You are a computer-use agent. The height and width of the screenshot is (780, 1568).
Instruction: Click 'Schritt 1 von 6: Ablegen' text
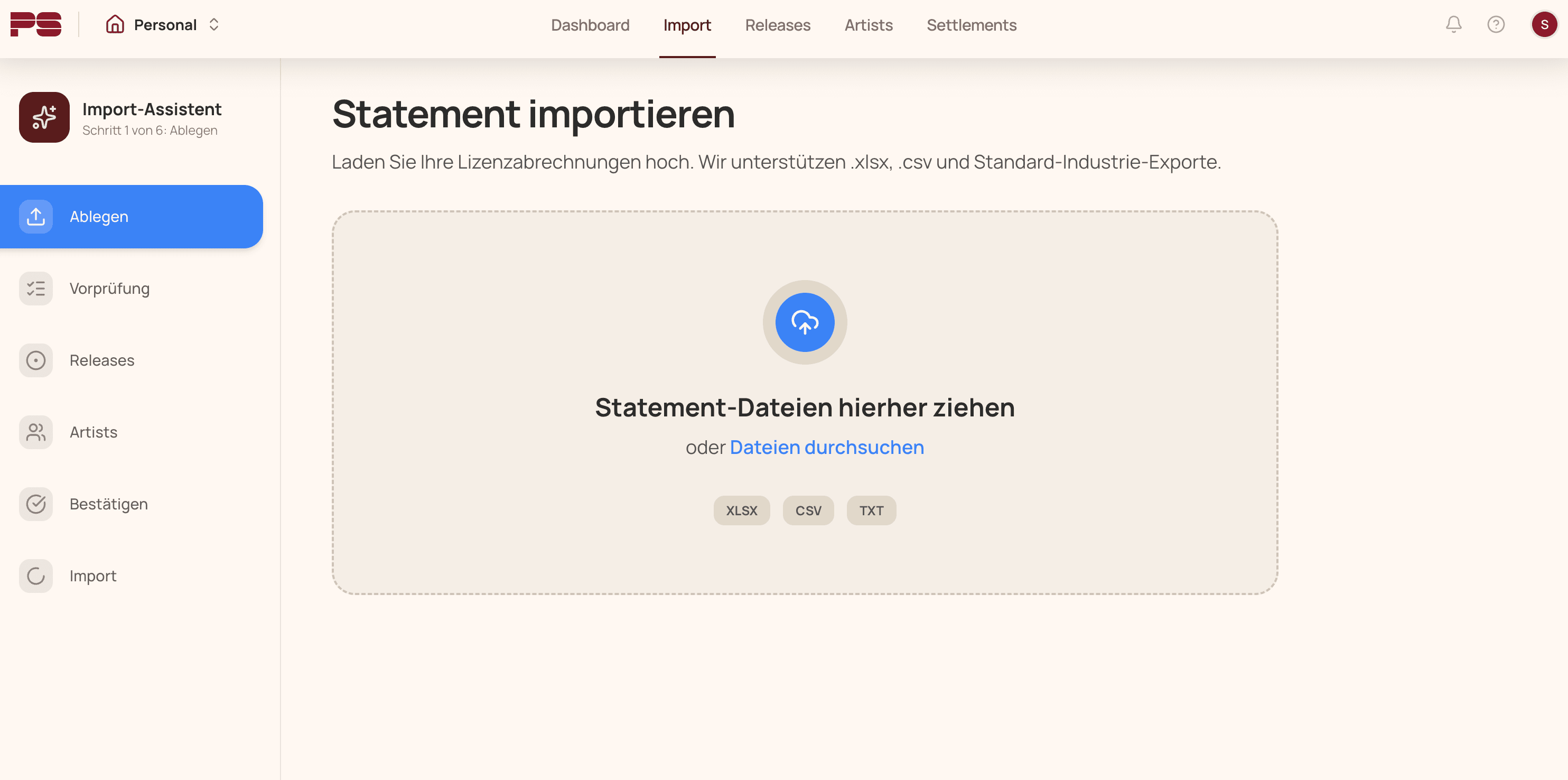150,131
